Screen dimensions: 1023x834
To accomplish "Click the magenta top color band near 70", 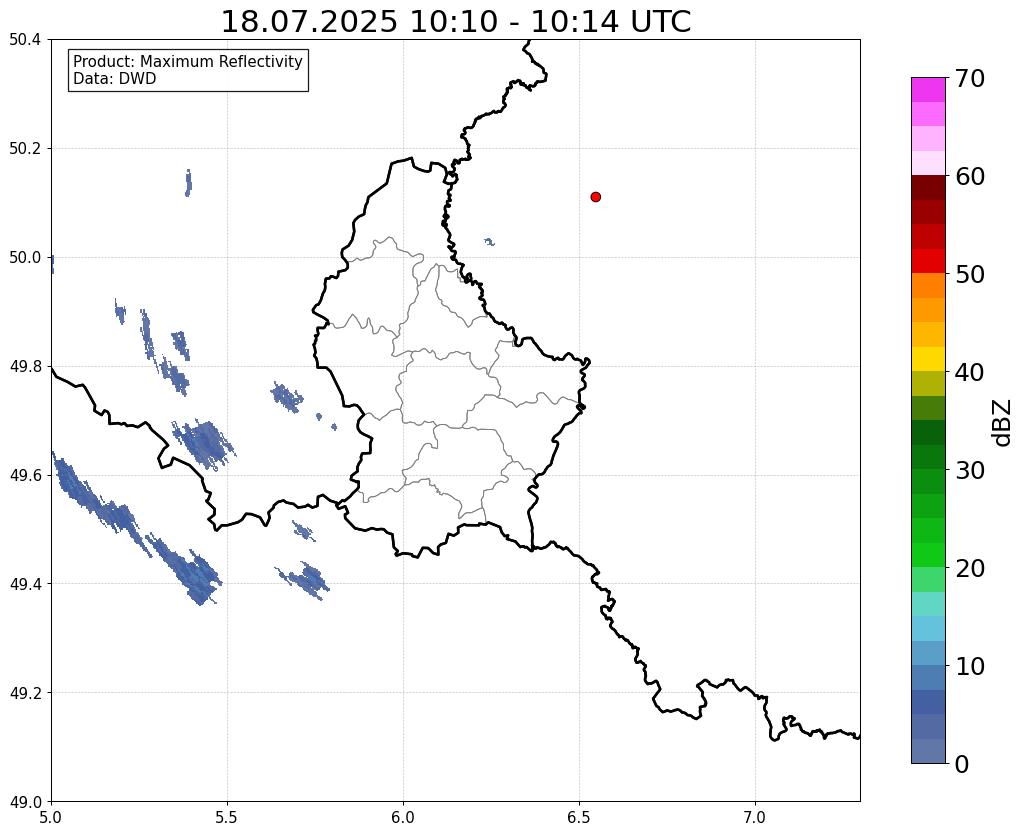I will (928, 89).
